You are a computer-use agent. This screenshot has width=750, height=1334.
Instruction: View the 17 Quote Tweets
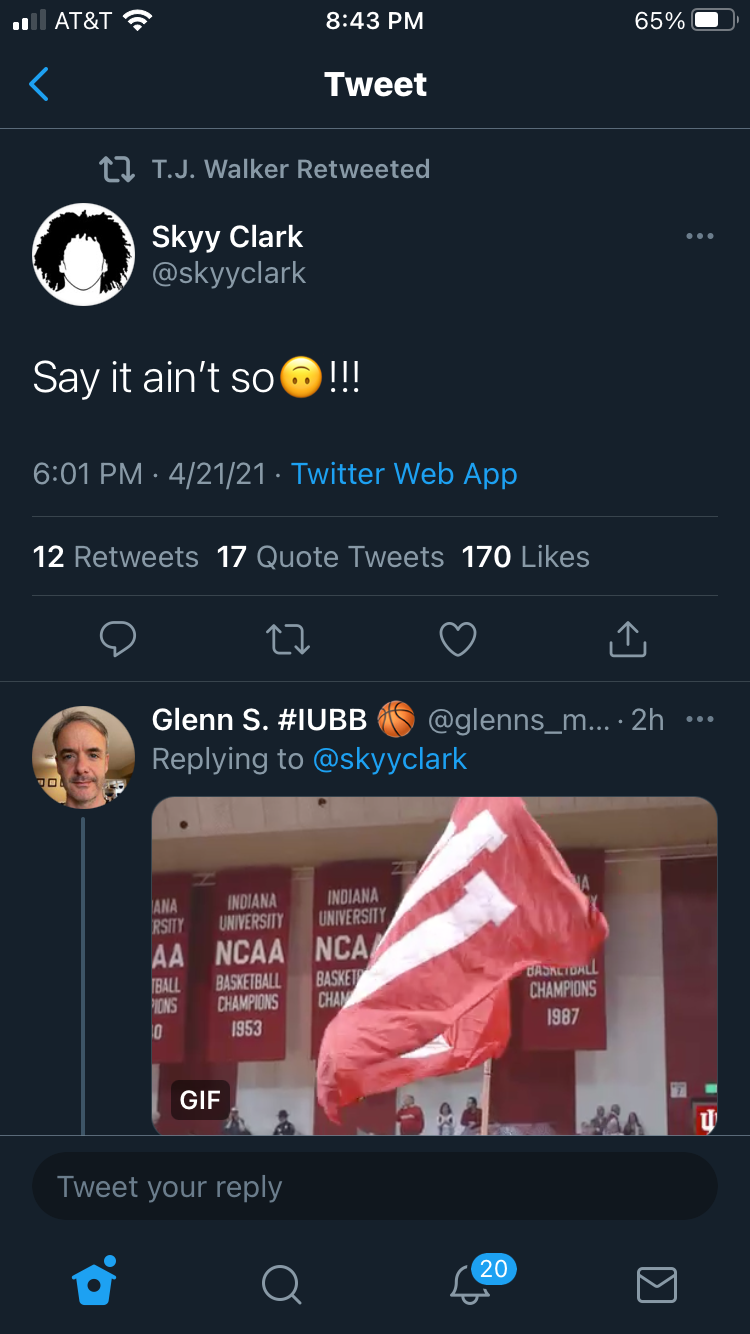coord(330,557)
